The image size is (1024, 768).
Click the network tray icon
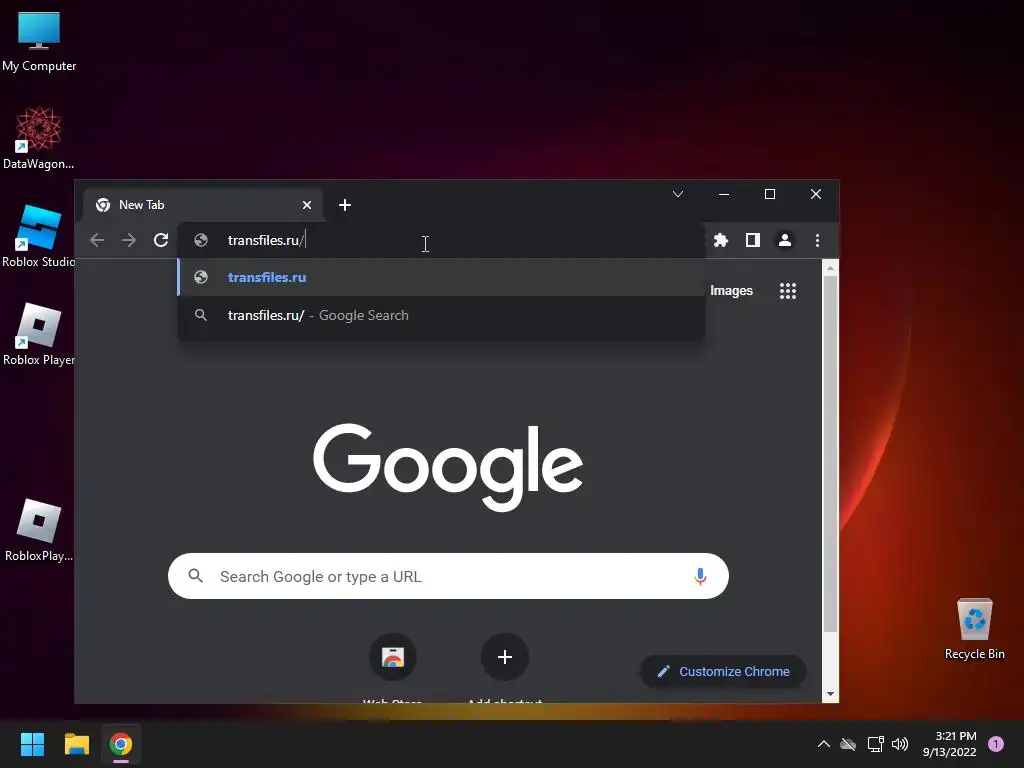click(875, 744)
